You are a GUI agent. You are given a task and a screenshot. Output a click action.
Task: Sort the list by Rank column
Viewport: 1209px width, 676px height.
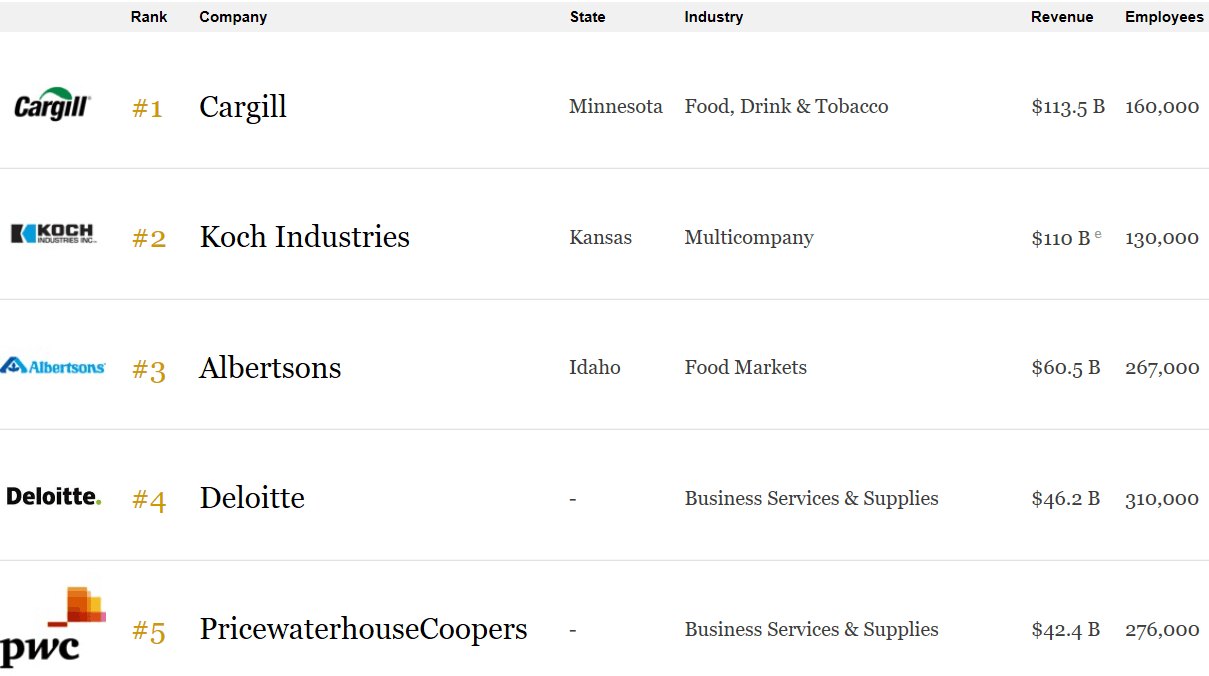click(x=149, y=17)
